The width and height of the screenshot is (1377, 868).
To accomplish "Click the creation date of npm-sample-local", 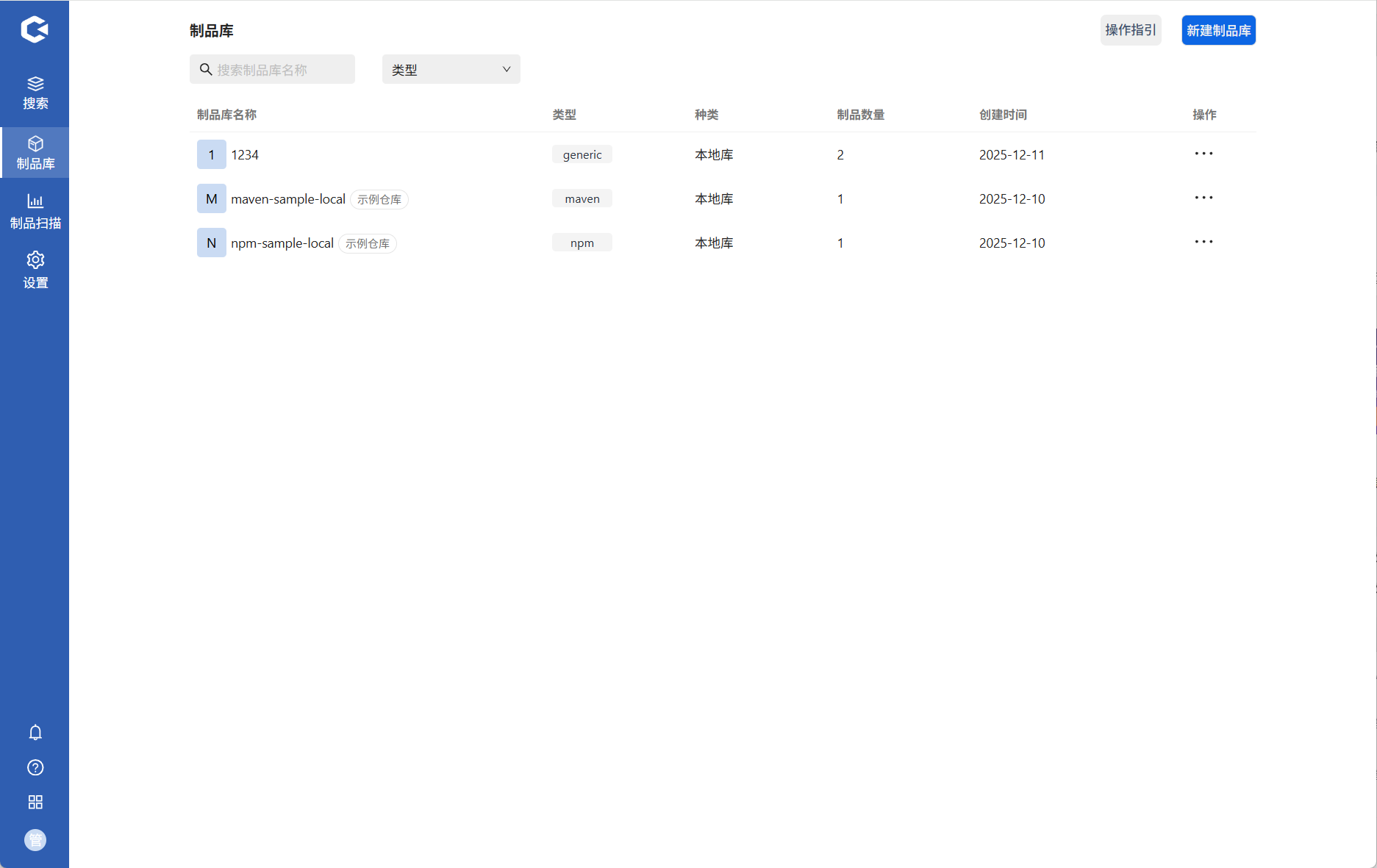I will click(x=1012, y=243).
